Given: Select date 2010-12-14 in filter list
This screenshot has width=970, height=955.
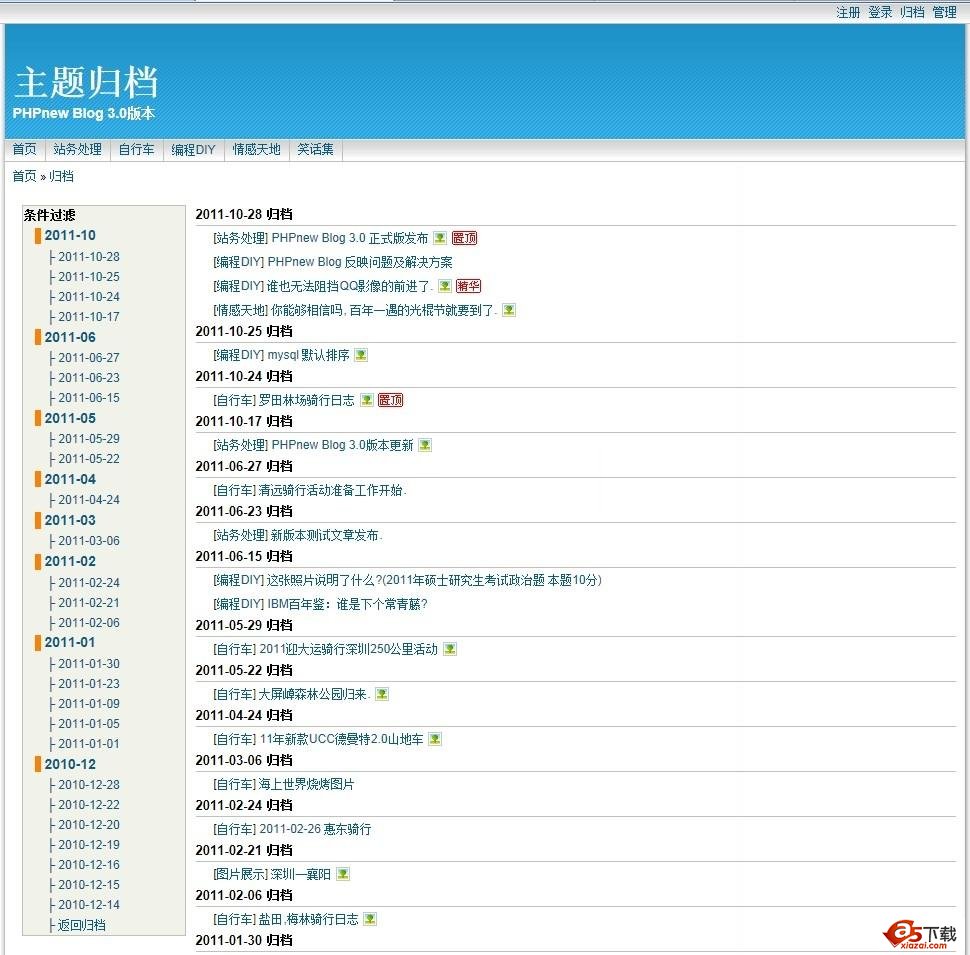Looking at the screenshot, I should click(89, 904).
